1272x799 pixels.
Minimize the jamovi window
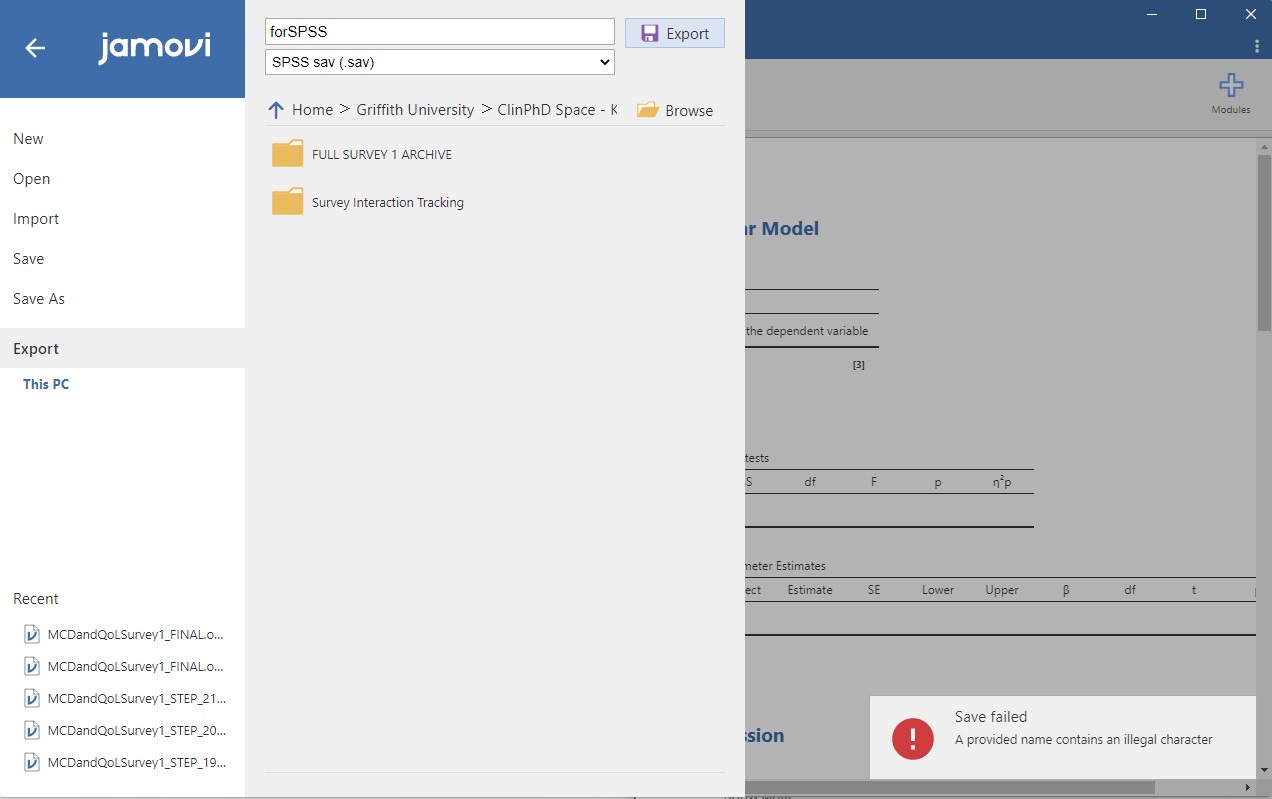(x=1152, y=14)
